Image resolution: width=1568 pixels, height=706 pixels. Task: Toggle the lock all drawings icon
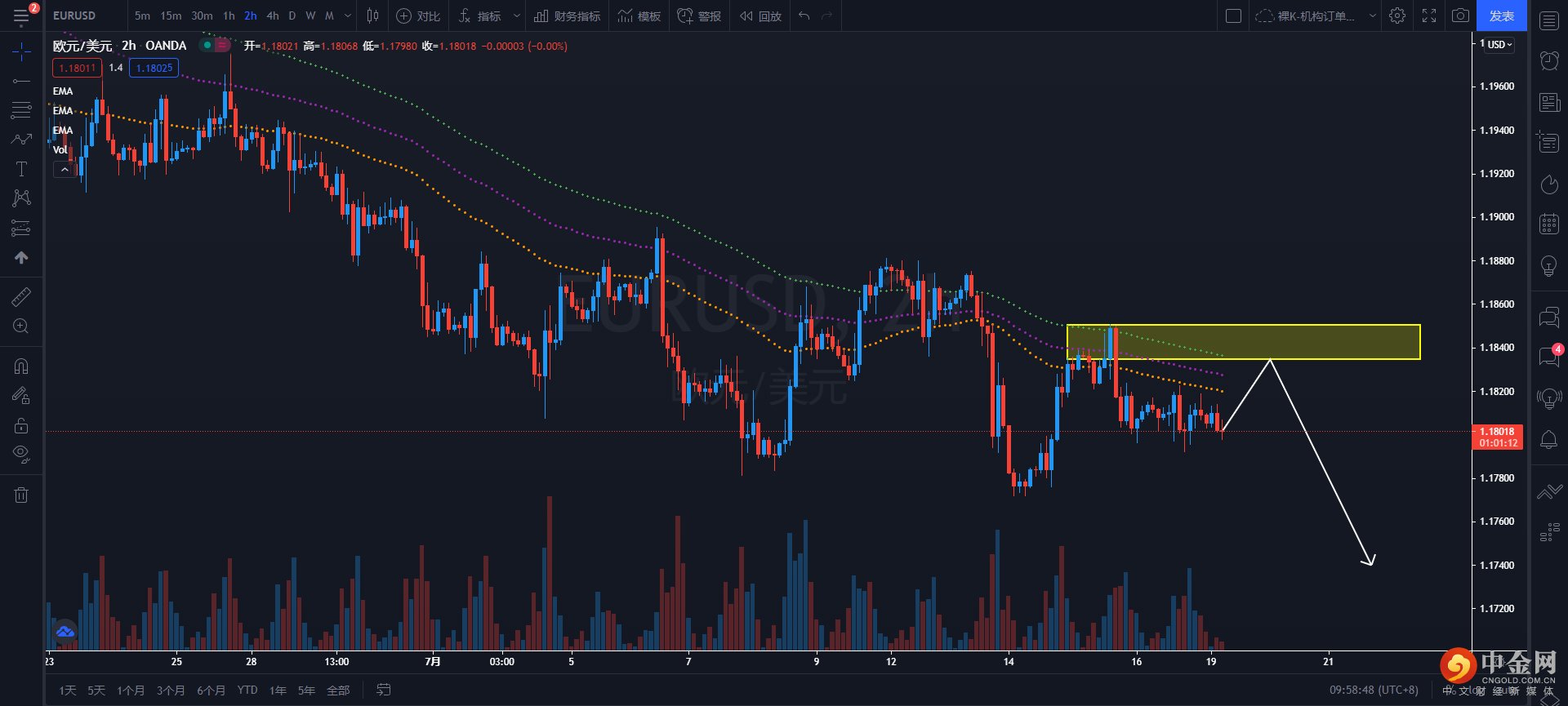21,425
